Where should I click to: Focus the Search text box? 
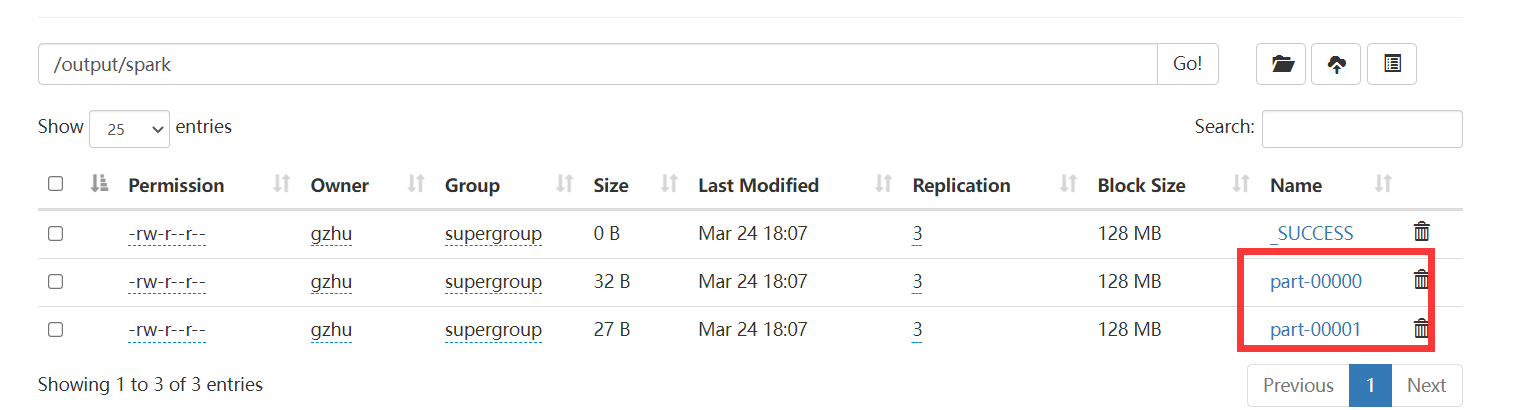tap(1362, 129)
